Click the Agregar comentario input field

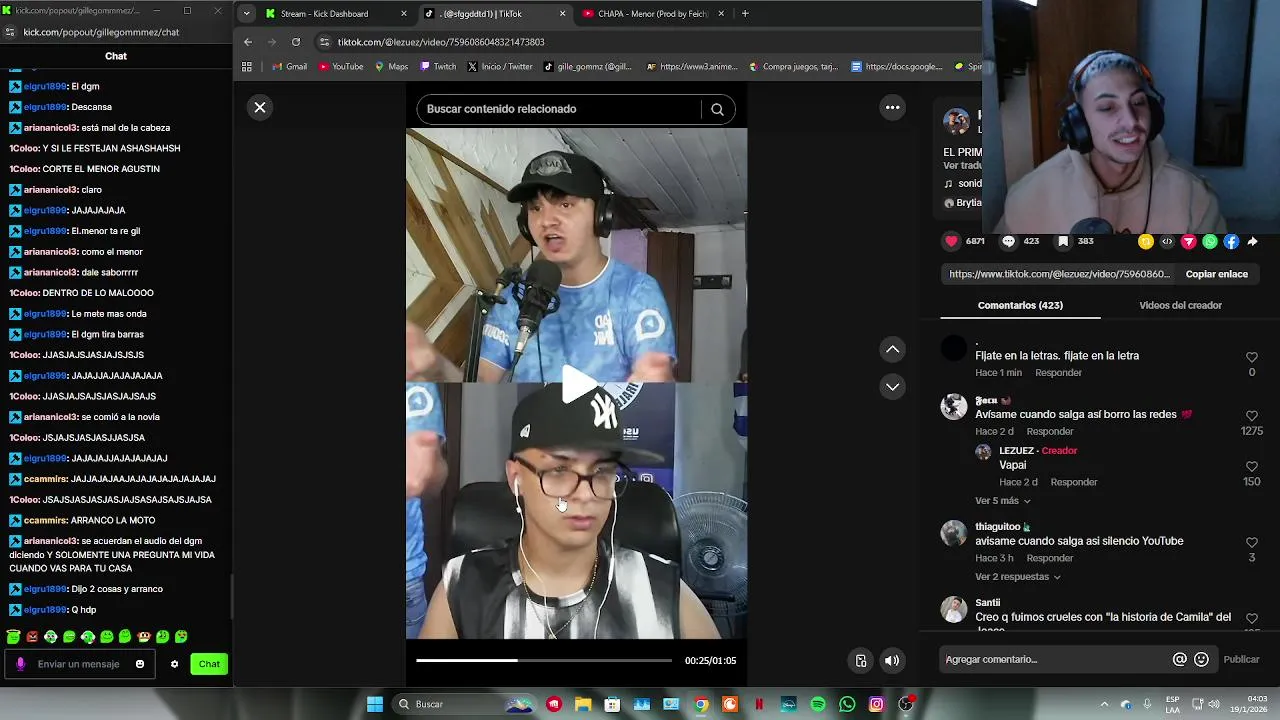(1055, 659)
